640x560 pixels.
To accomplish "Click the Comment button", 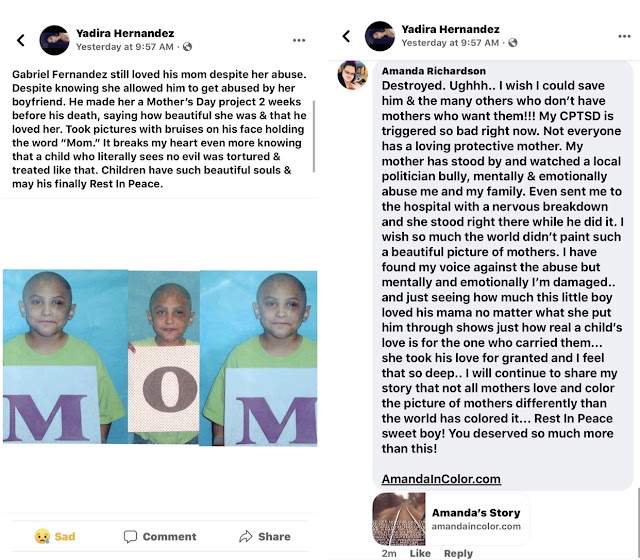I will [160, 536].
